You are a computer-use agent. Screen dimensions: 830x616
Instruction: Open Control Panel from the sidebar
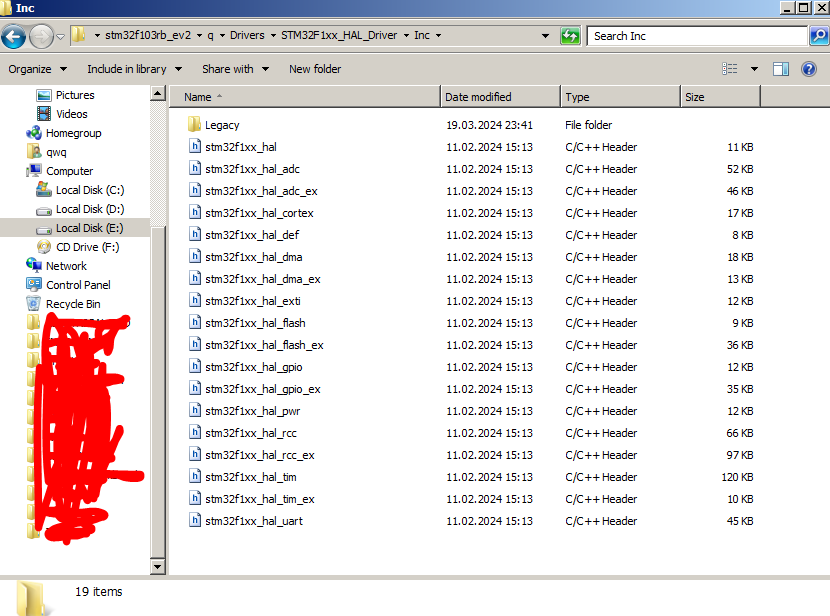pos(77,284)
